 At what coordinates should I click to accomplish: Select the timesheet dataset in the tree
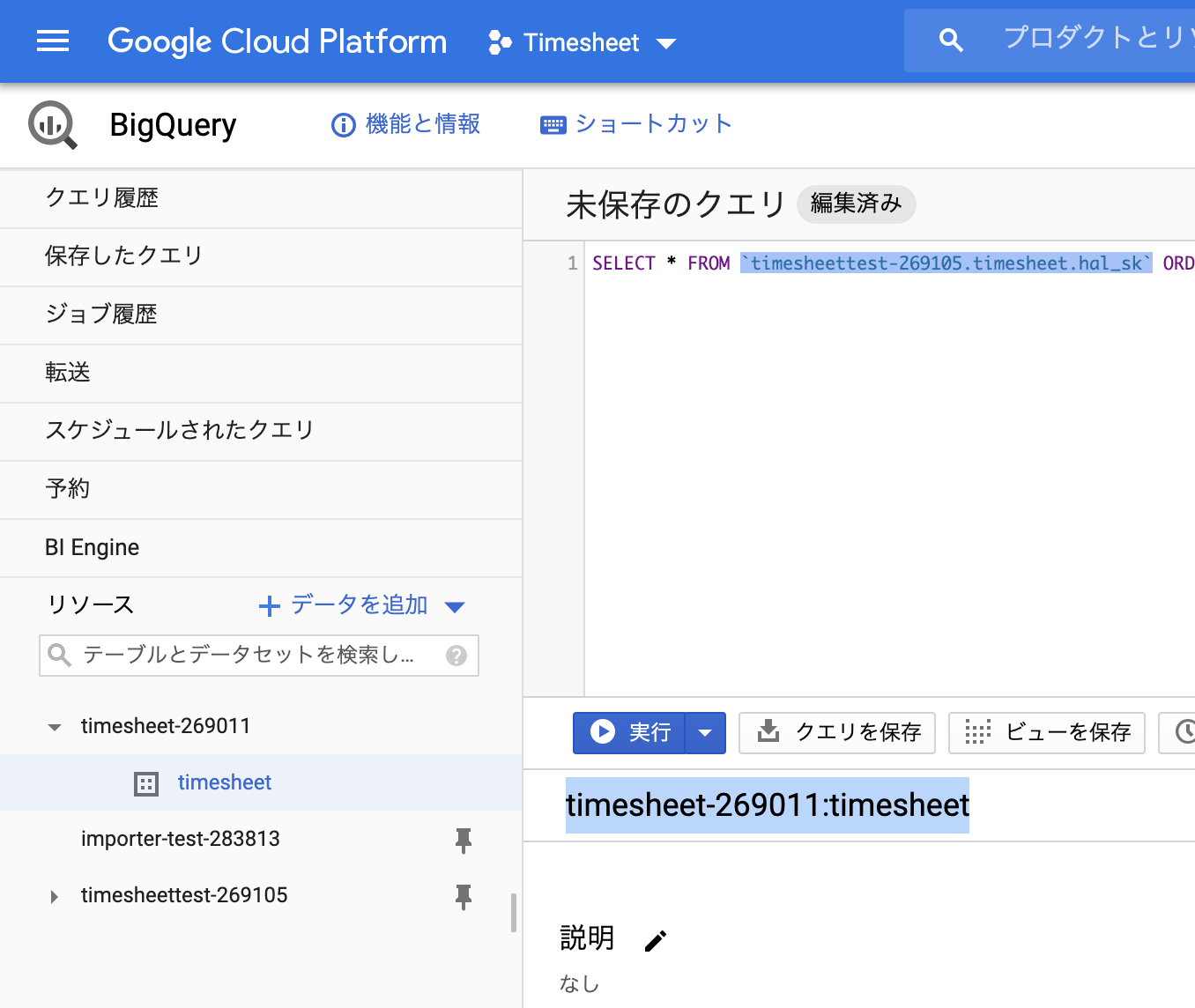(x=261, y=782)
